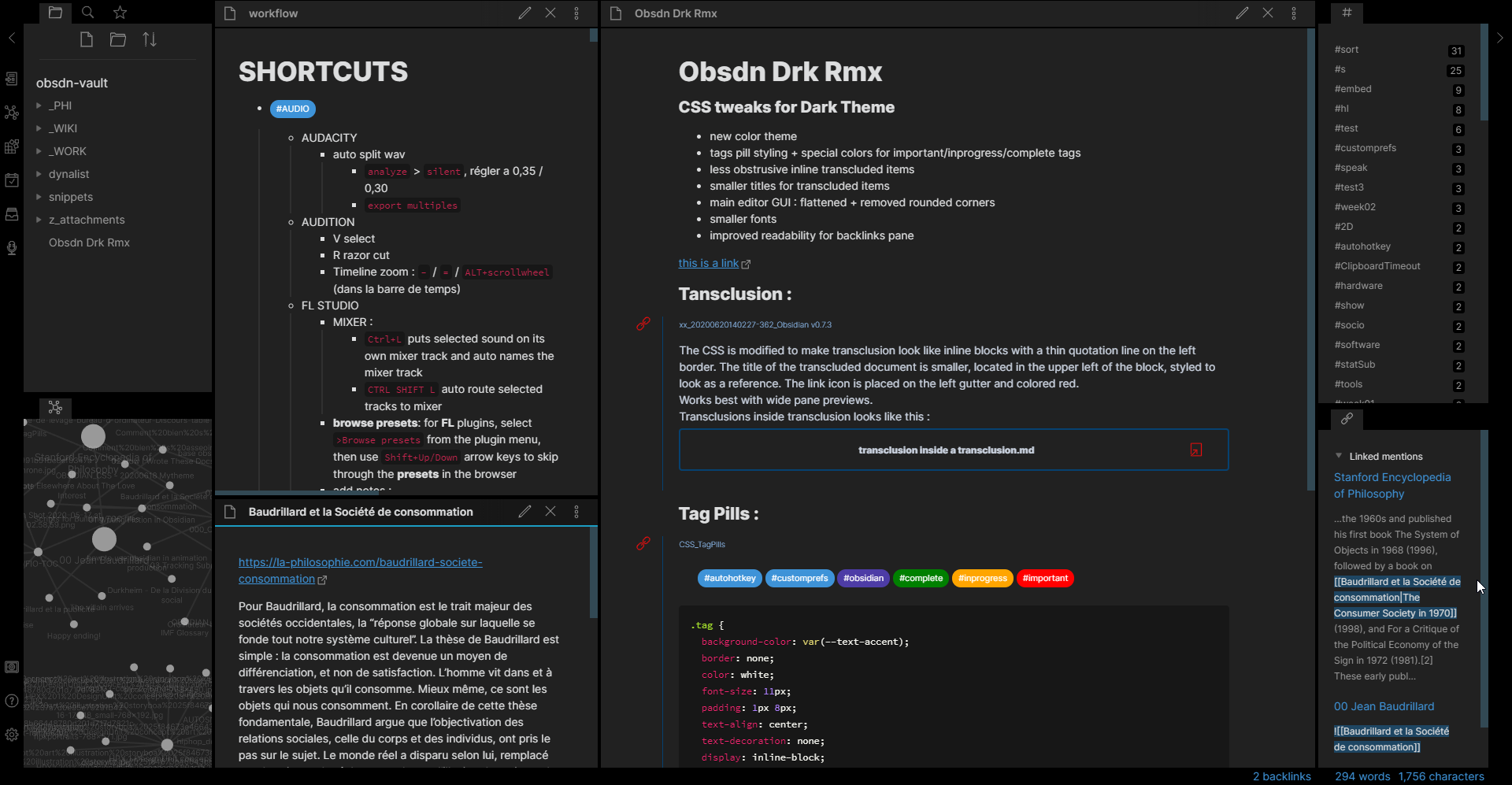Open Obsdn Drk Rmx file in explorer
Viewport: 1512px width, 785px height.
pos(89,243)
